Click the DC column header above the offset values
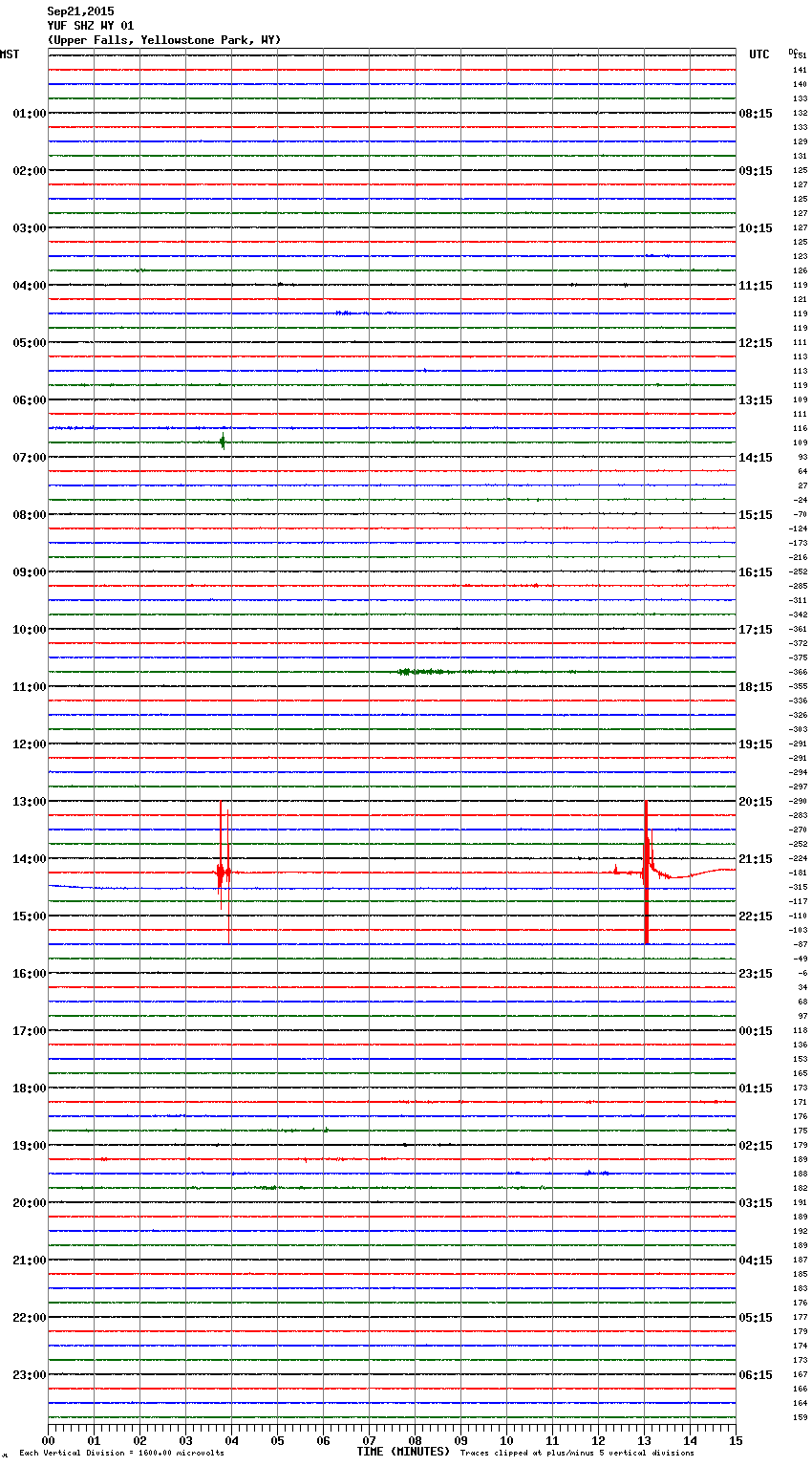The width and height of the screenshot is (812, 1466). tap(793, 51)
